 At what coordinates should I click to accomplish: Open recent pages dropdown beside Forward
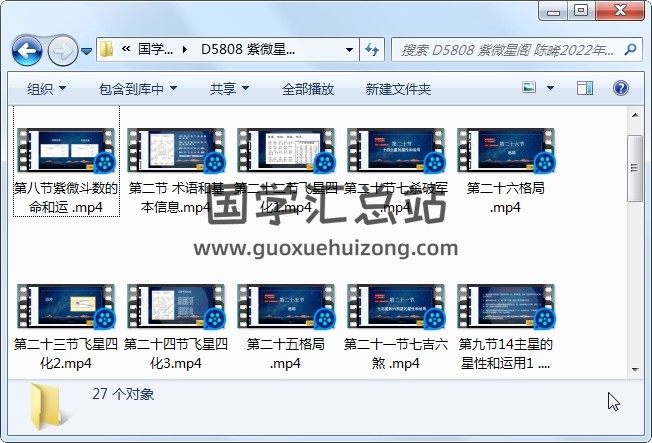(86, 51)
